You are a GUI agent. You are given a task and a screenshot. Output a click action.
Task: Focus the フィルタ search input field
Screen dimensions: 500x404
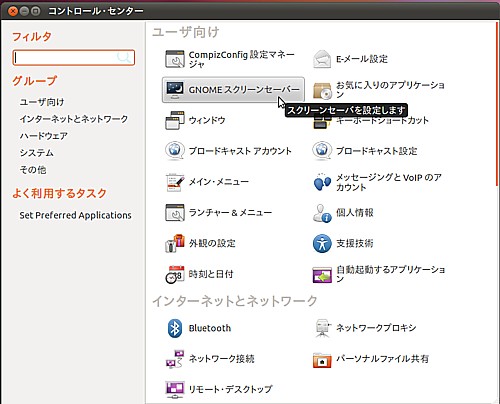pyautogui.click(x=74, y=58)
